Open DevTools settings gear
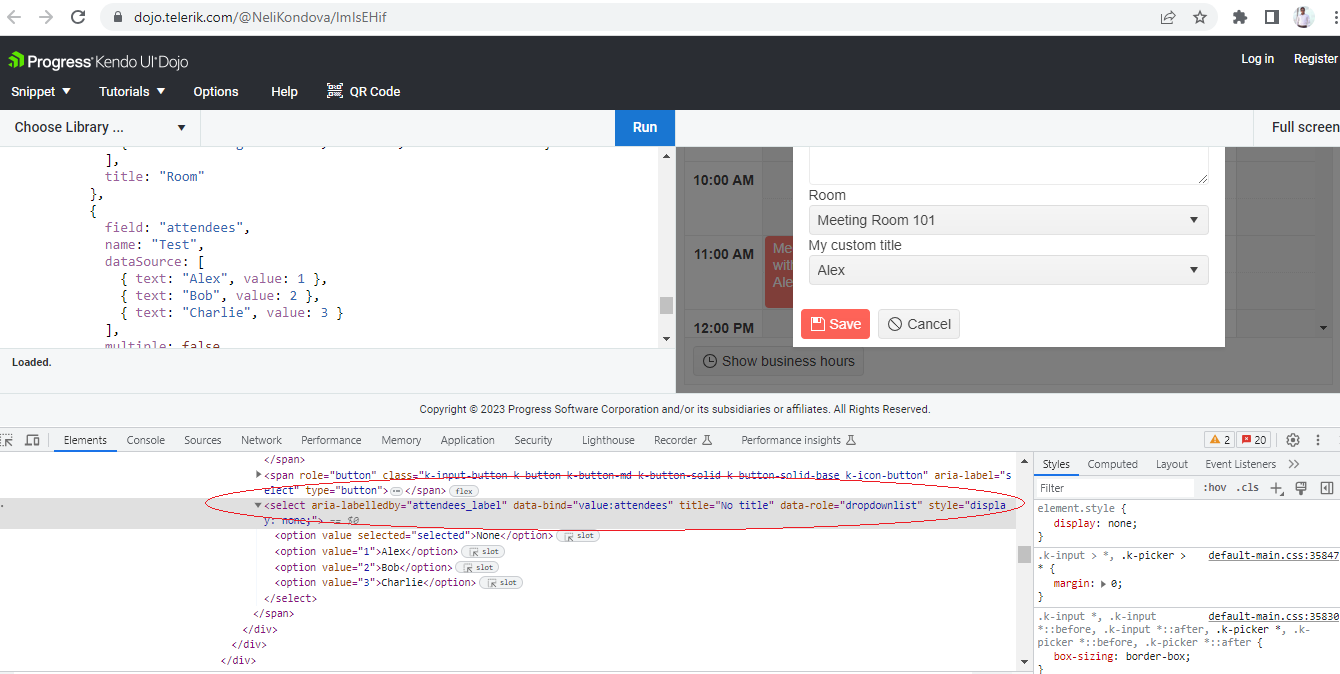1340x674 pixels. tap(1293, 440)
